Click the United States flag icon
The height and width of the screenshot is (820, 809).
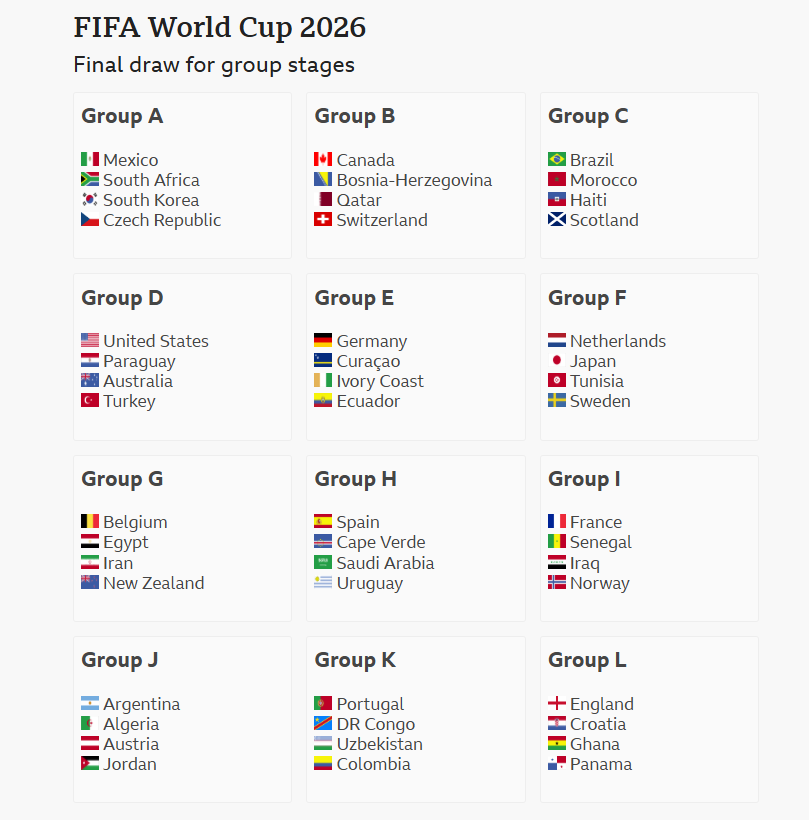click(90, 341)
